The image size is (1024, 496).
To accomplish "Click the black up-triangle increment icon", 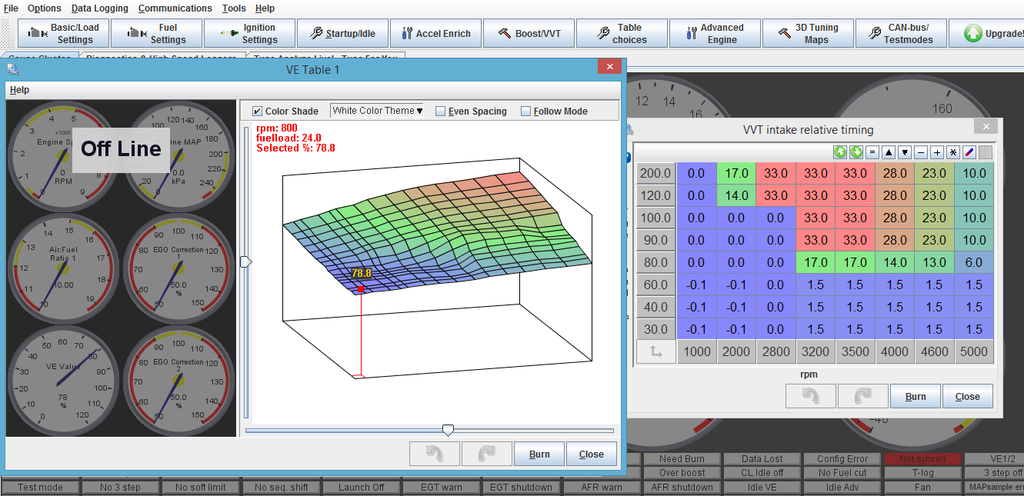I will pyautogui.click(x=888, y=152).
